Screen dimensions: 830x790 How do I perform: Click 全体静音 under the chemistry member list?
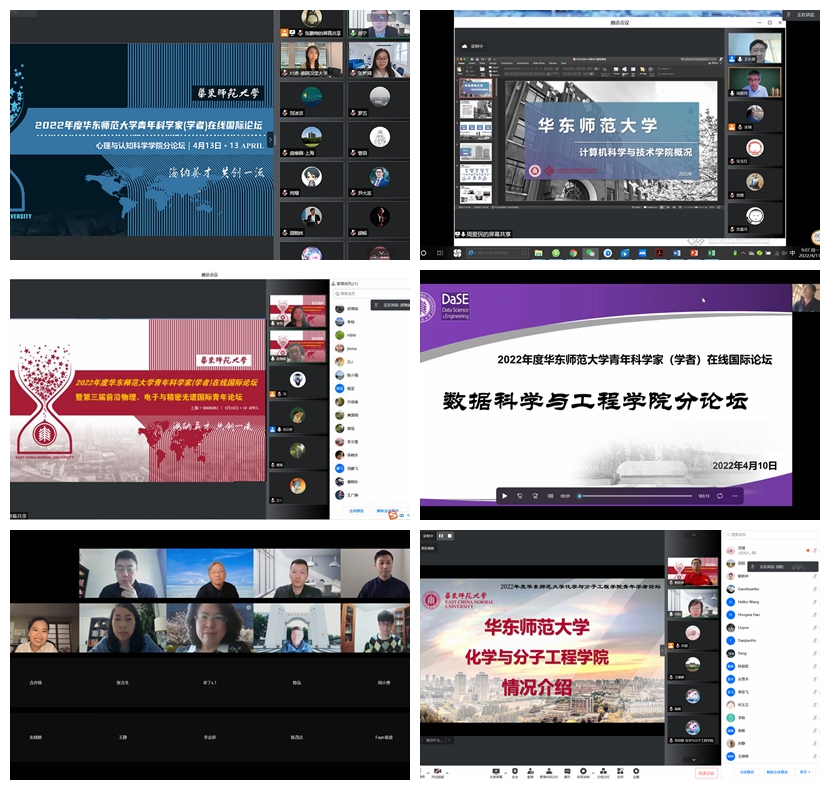(746, 772)
